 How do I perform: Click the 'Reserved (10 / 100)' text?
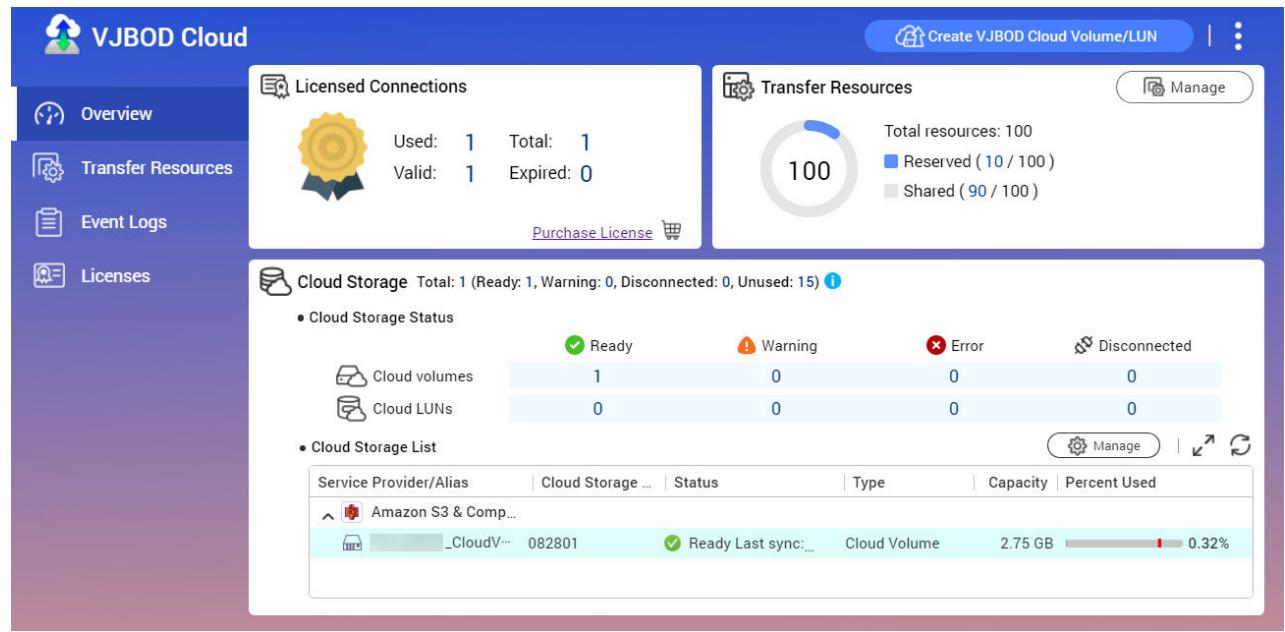pos(980,162)
